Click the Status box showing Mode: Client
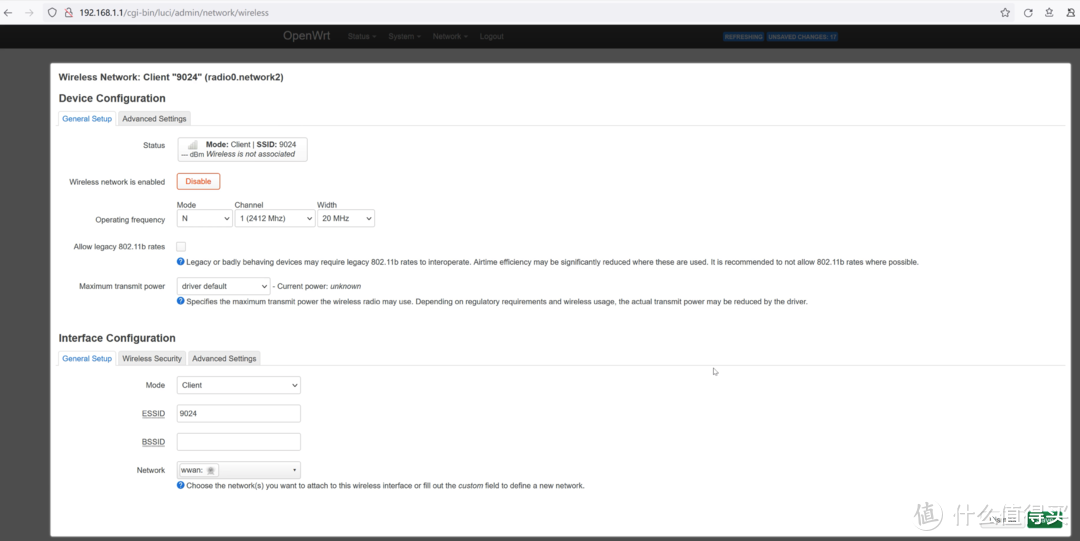The image size is (1080, 541). tap(242, 149)
